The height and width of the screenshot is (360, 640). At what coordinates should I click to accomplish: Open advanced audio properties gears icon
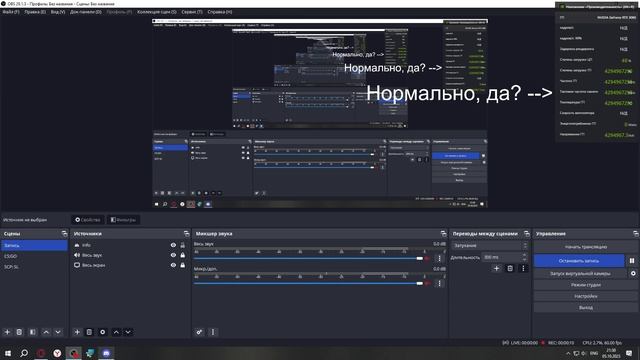coord(199,332)
